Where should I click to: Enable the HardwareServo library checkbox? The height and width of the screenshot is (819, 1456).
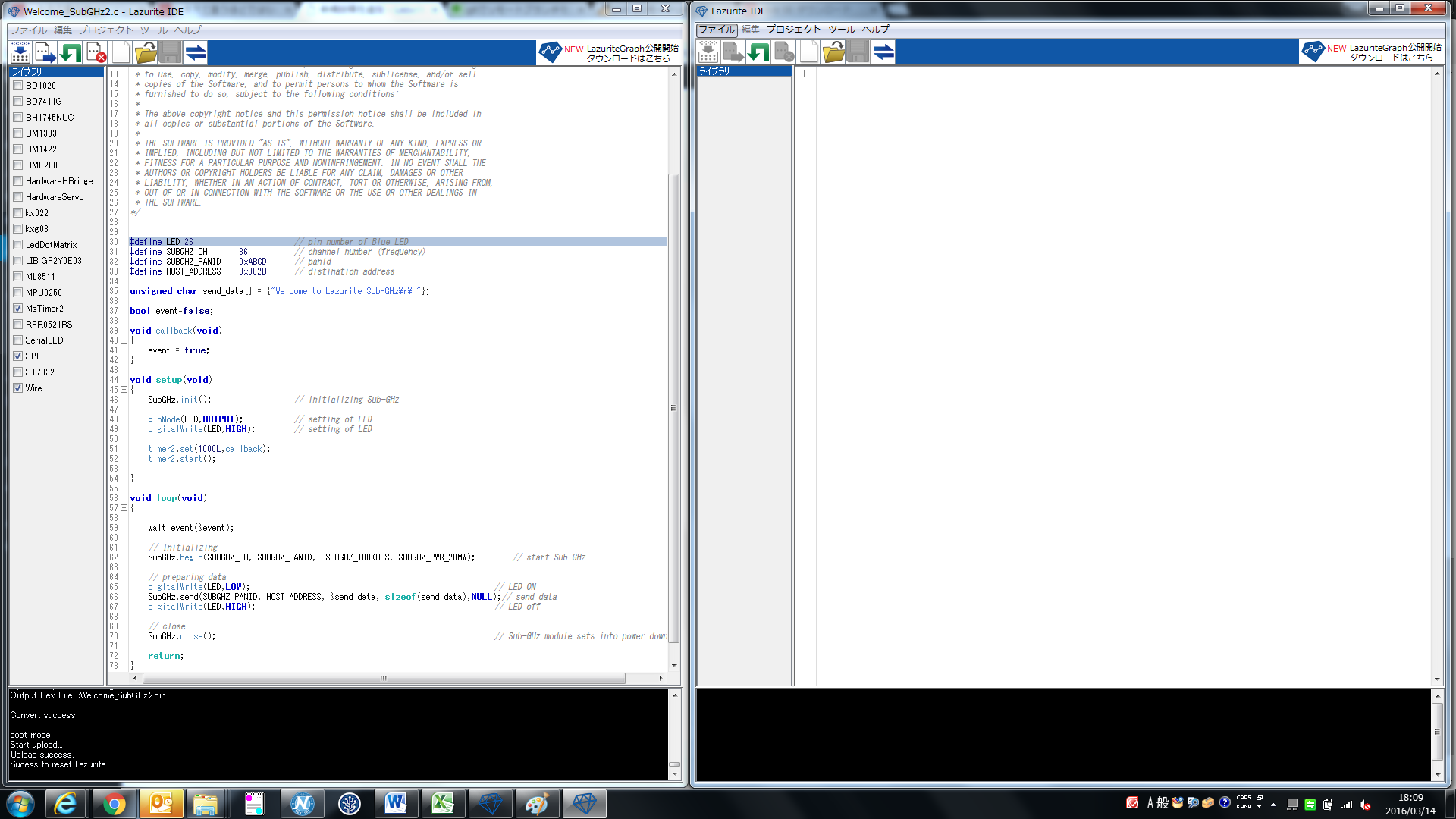tap(17, 197)
